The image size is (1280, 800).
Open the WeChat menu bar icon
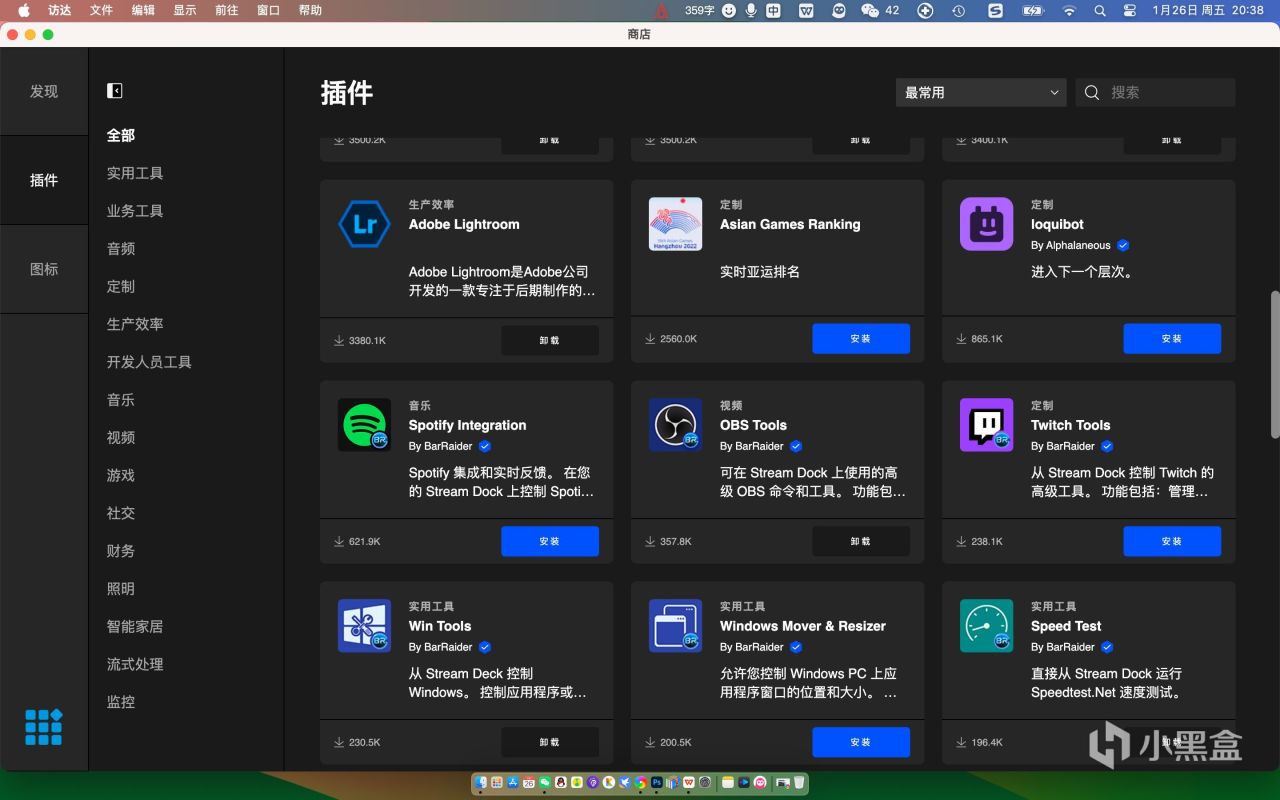click(x=869, y=10)
